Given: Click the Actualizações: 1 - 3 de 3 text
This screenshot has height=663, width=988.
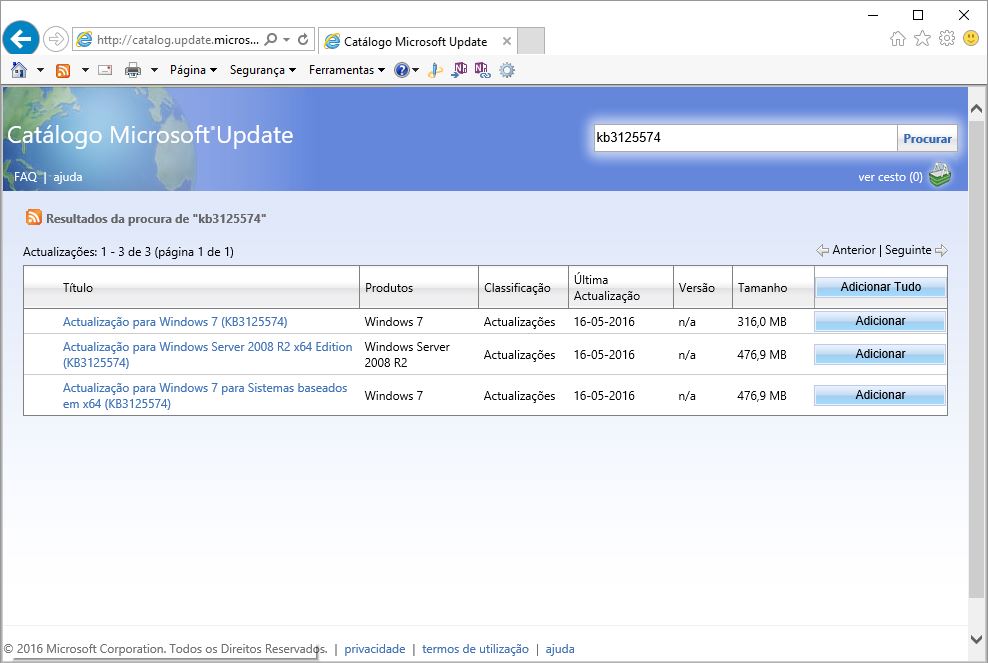Looking at the screenshot, I should pyautogui.click(x=87, y=251).
